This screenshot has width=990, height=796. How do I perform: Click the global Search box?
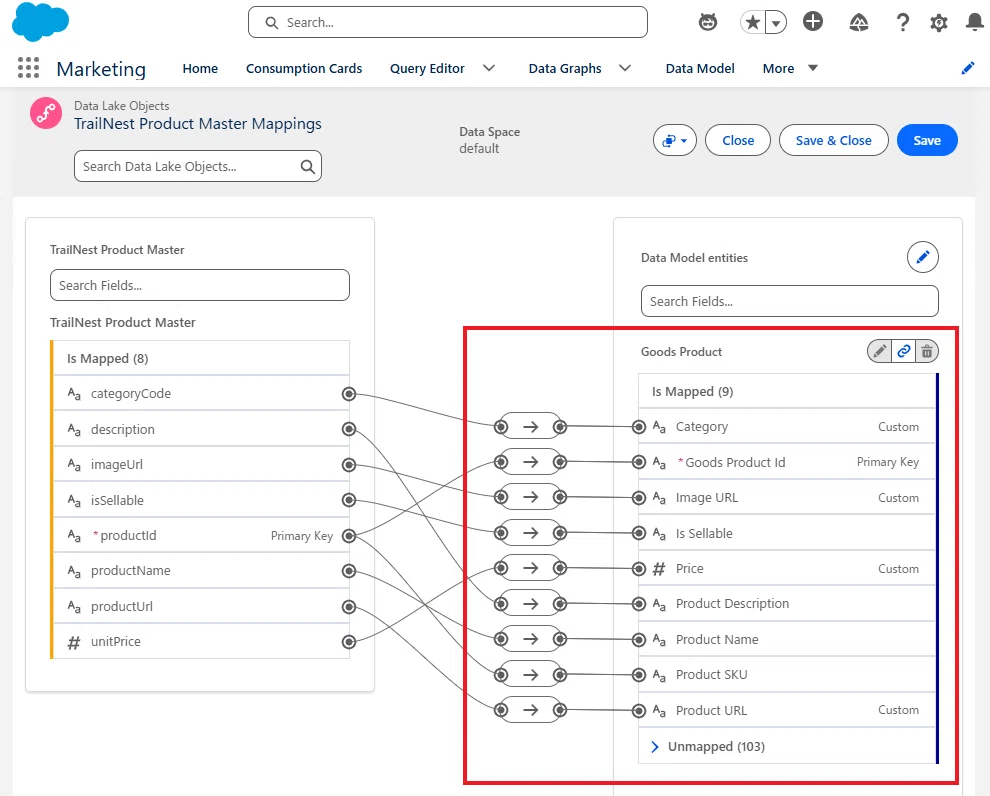[x=448, y=23]
